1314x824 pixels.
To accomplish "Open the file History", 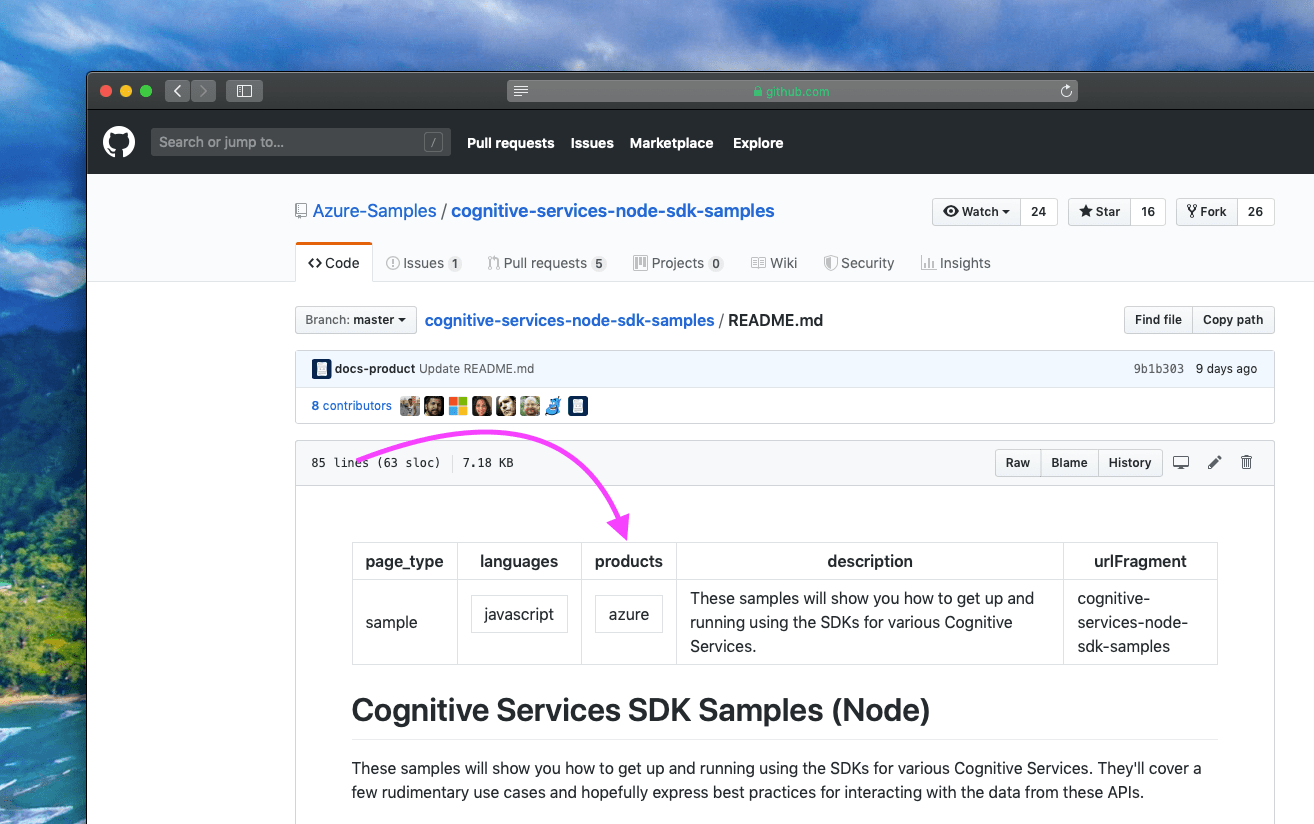I will 1130,462.
